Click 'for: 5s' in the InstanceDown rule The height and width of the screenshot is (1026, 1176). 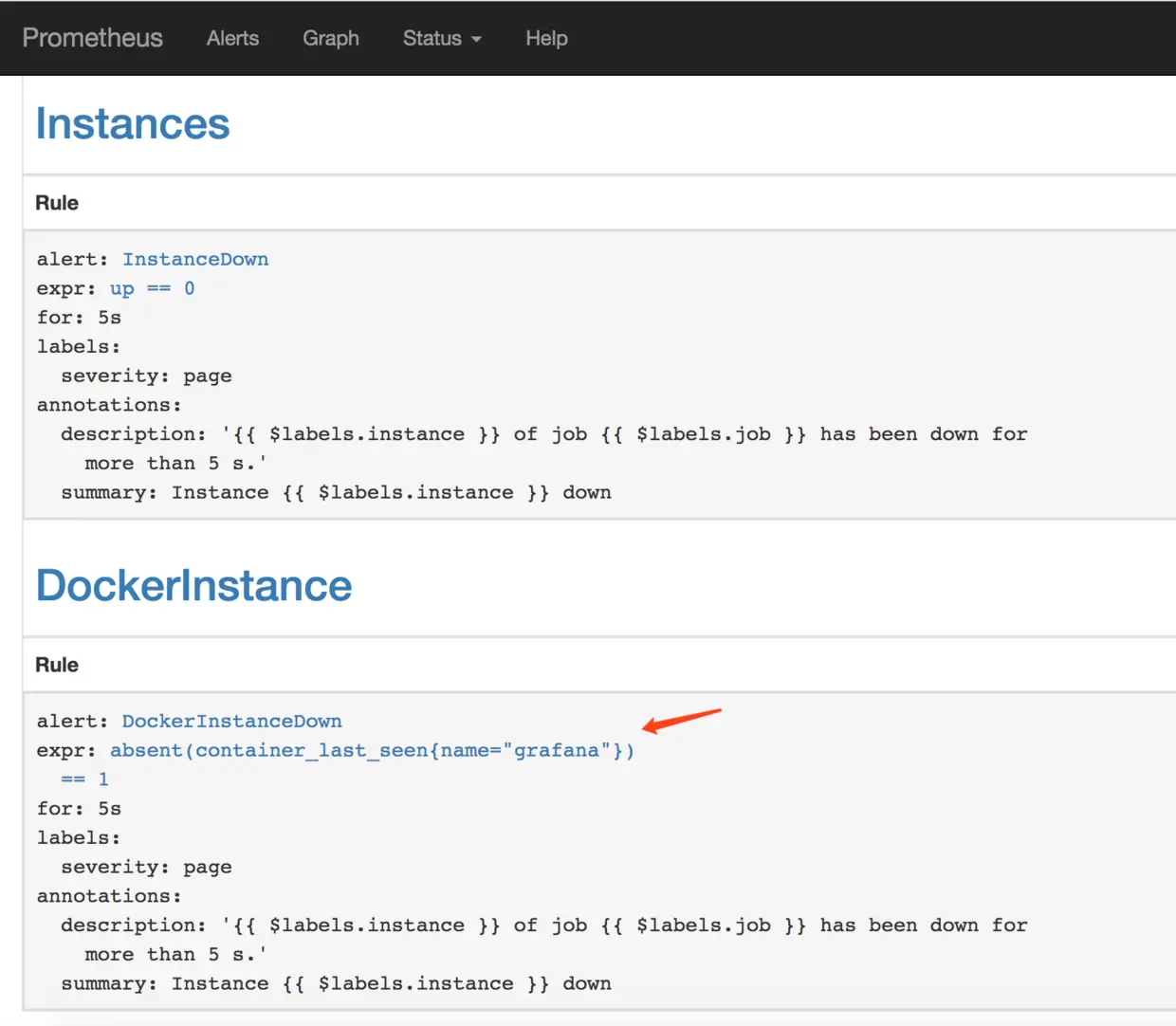79,318
